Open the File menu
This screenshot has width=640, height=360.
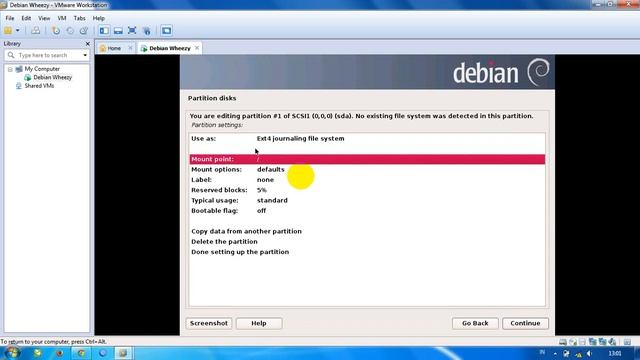coord(10,18)
